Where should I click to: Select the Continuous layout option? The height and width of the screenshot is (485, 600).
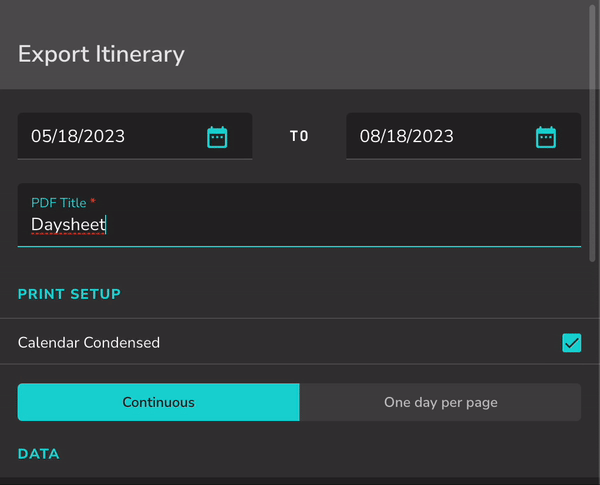(x=158, y=402)
